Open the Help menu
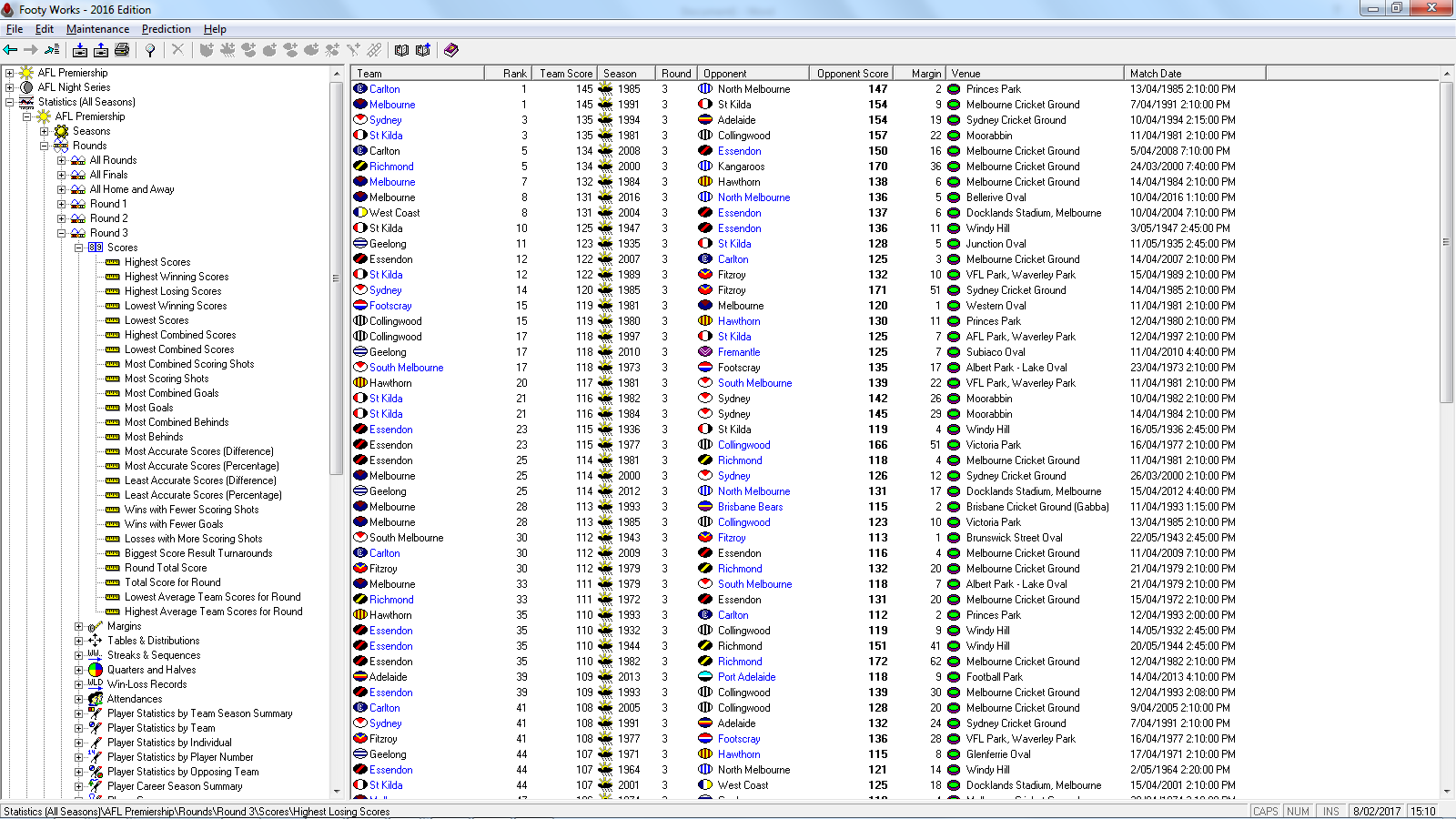Screen dimensions: 1456x819 point(215,29)
